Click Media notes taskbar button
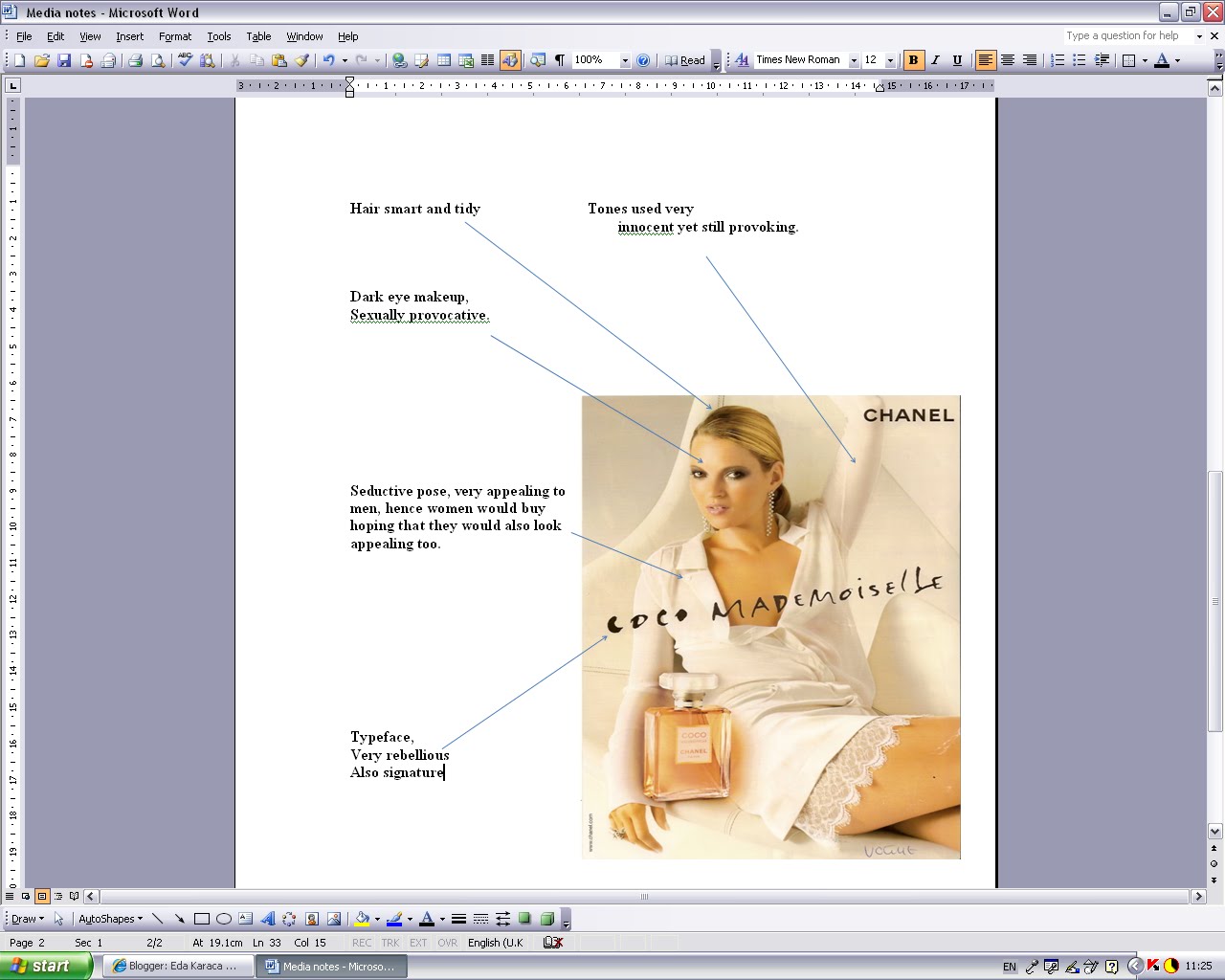Image resolution: width=1225 pixels, height=980 pixels. 333,966
